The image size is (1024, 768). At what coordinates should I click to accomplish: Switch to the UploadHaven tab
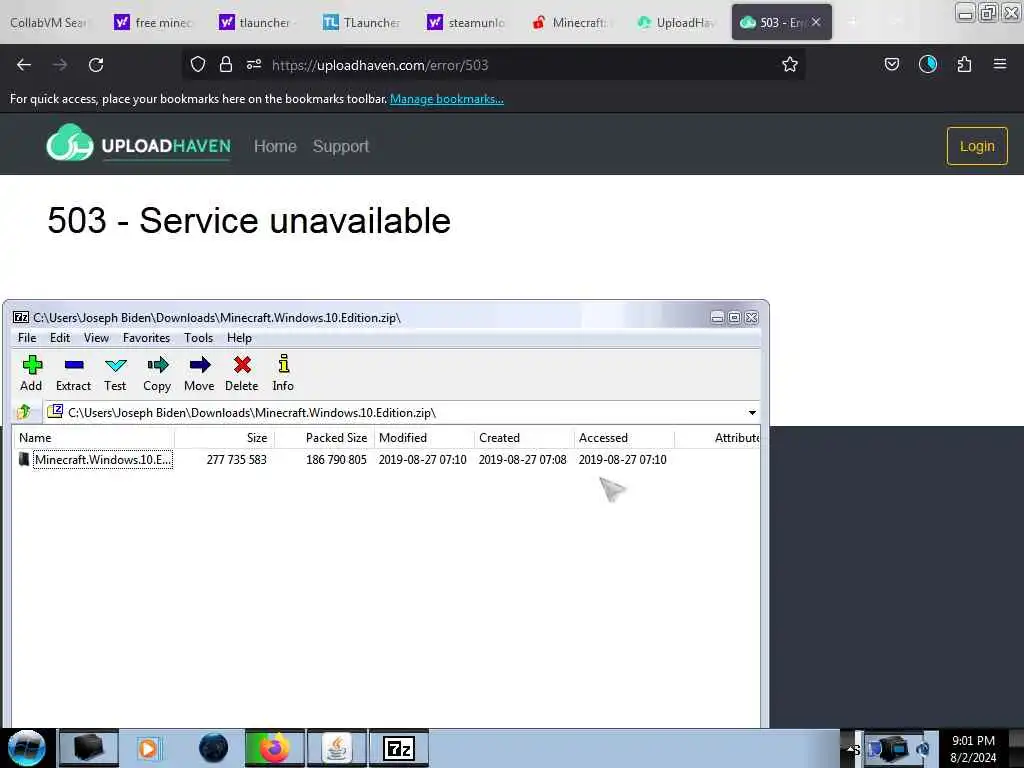click(x=677, y=23)
